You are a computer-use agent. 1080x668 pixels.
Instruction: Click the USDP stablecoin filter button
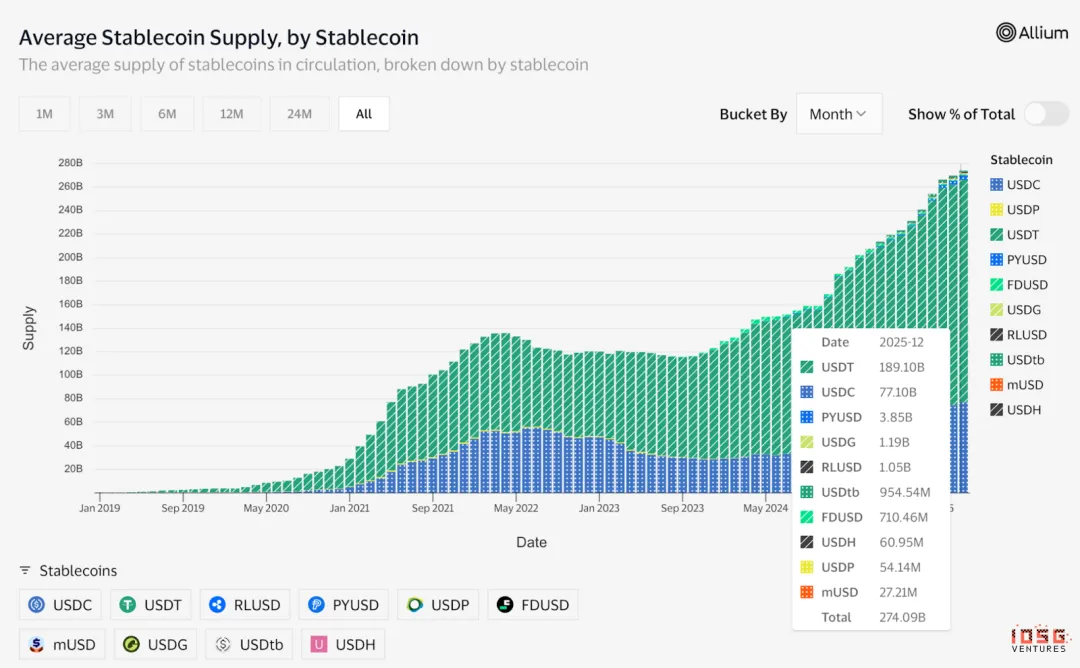[x=439, y=605]
